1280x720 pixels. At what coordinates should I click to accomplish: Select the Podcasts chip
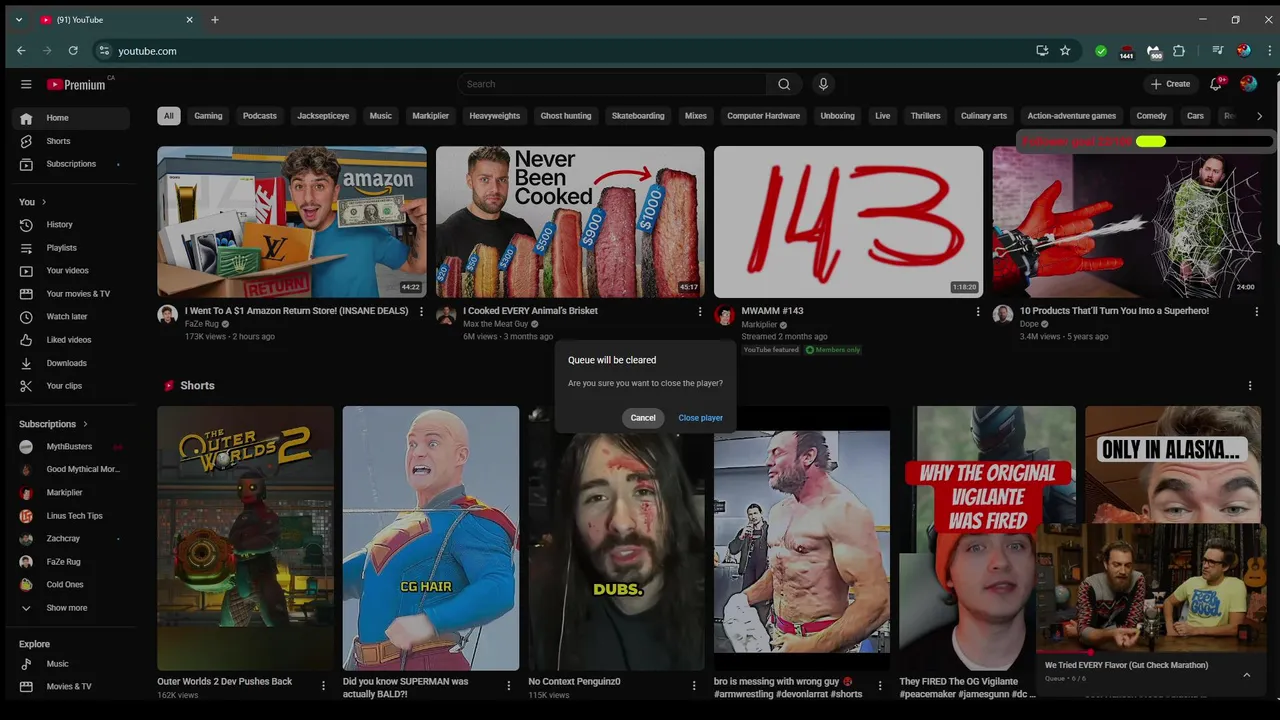pyautogui.click(x=260, y=116)
